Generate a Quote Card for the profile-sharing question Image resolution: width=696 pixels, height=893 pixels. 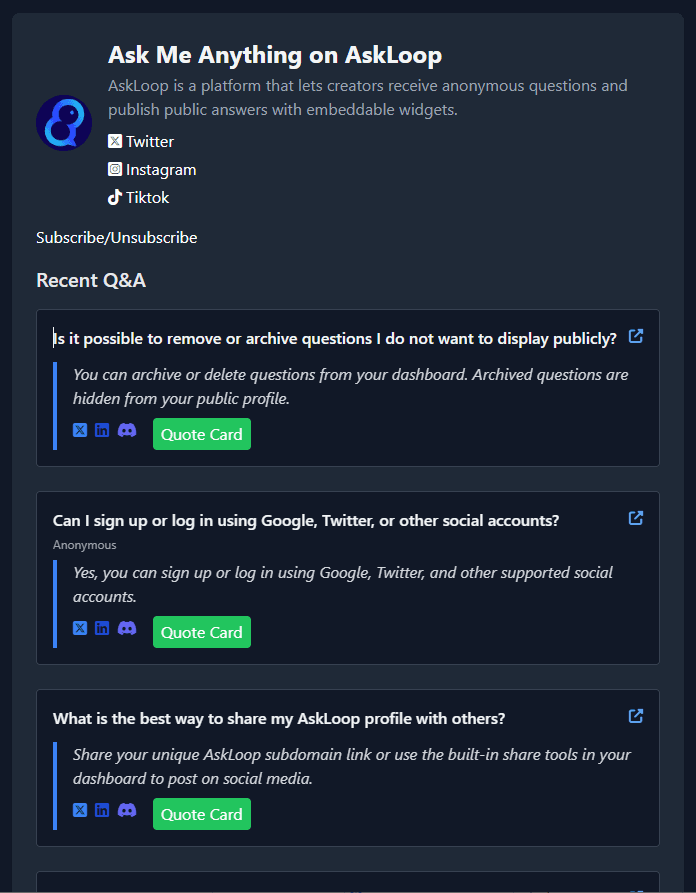201,814
